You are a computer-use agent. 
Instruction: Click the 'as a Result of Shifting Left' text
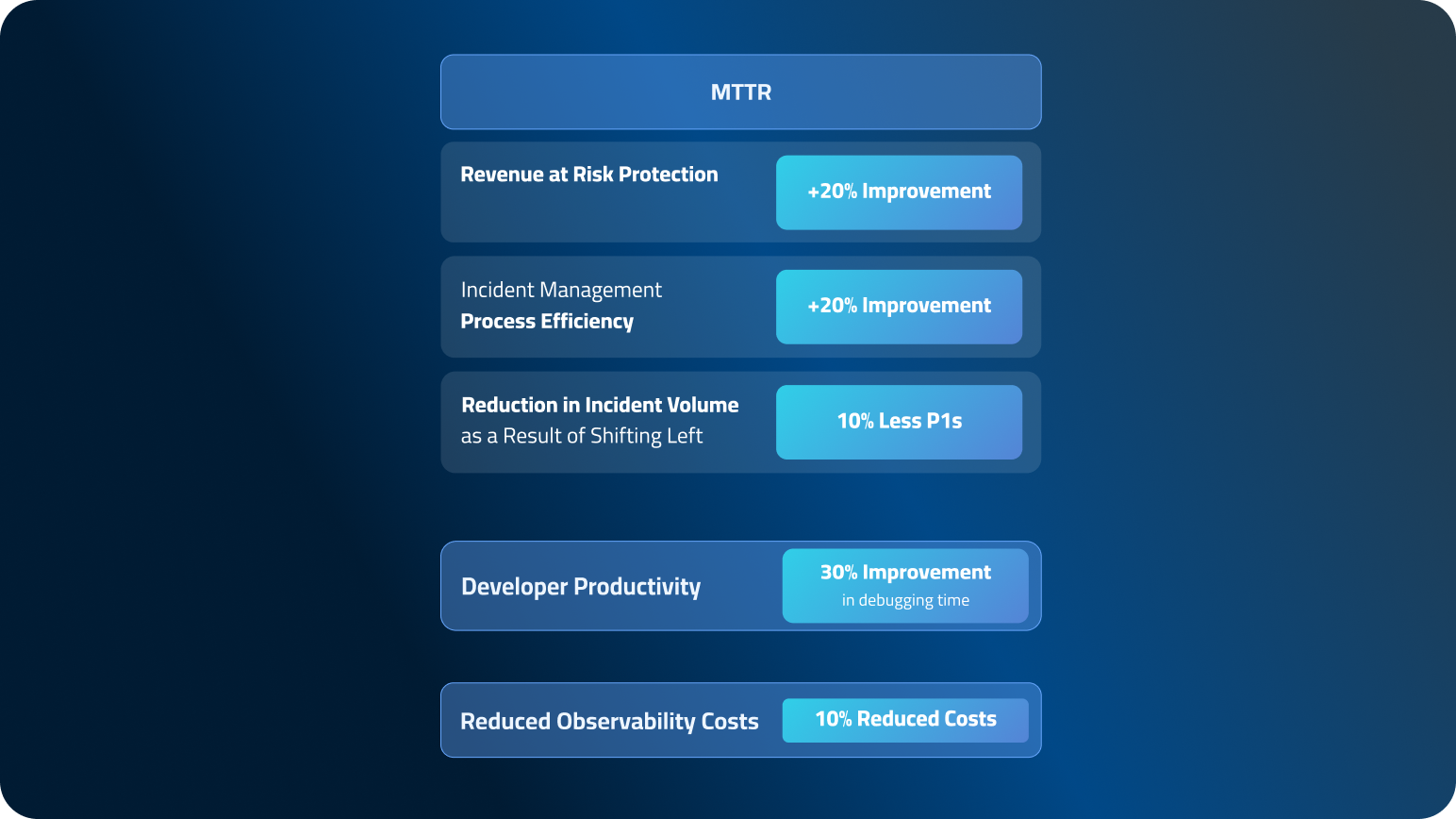click(x=582, y=436)
